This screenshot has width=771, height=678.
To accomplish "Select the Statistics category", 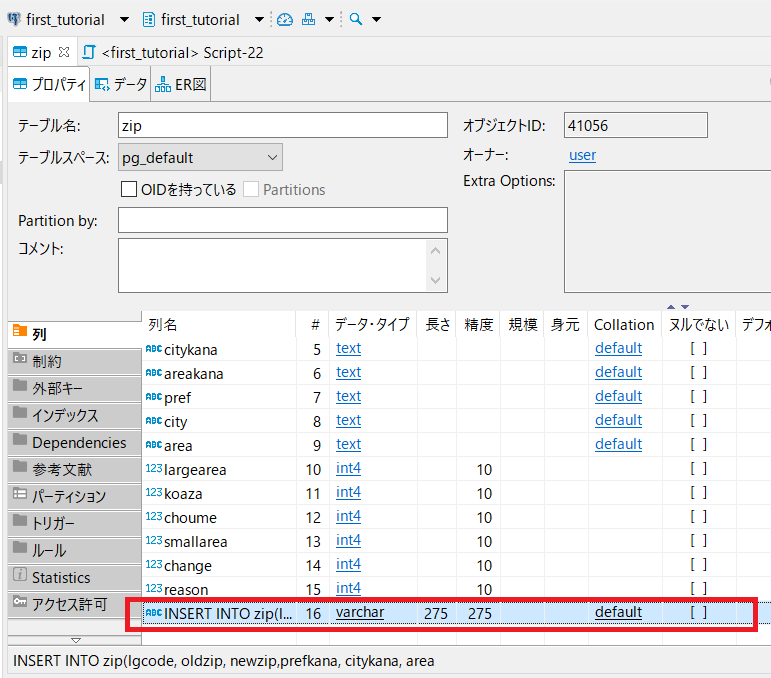I will click(75, 577).
